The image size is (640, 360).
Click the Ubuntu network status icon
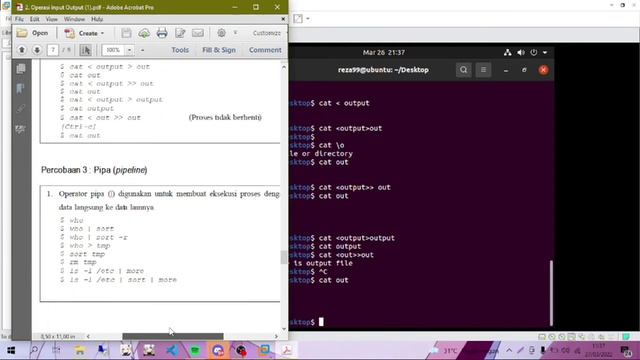pyautogui.click(x=507, y=52)
